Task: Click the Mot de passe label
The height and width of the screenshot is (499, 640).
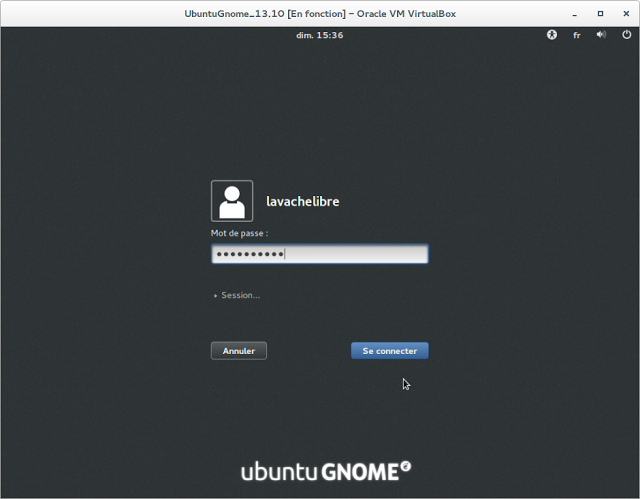Action: (x=239, y=233)
